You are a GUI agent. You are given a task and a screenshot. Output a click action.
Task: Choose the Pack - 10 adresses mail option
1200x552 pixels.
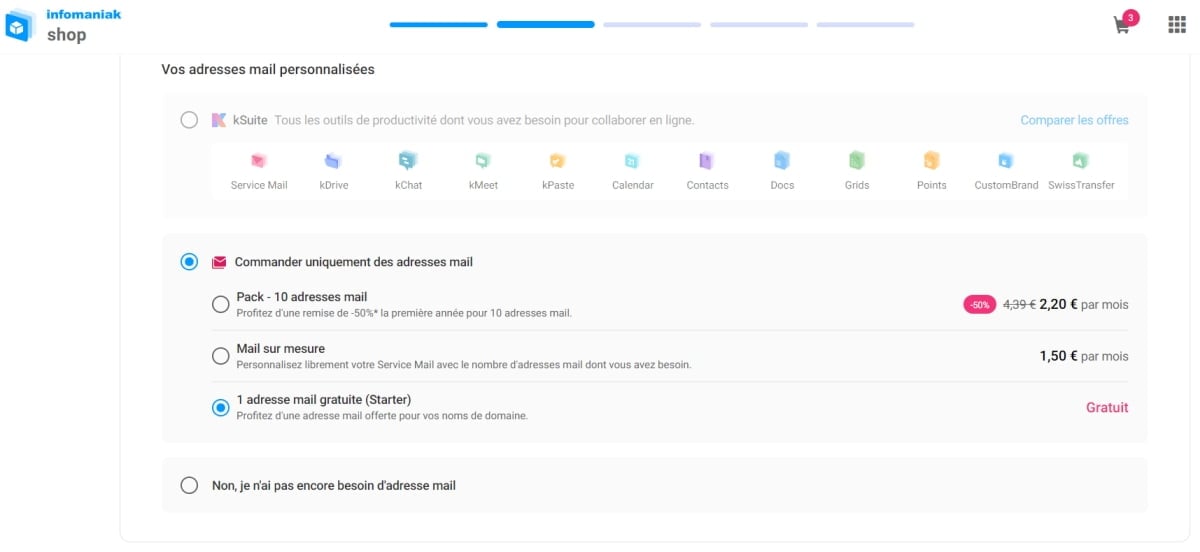[221, 304]
